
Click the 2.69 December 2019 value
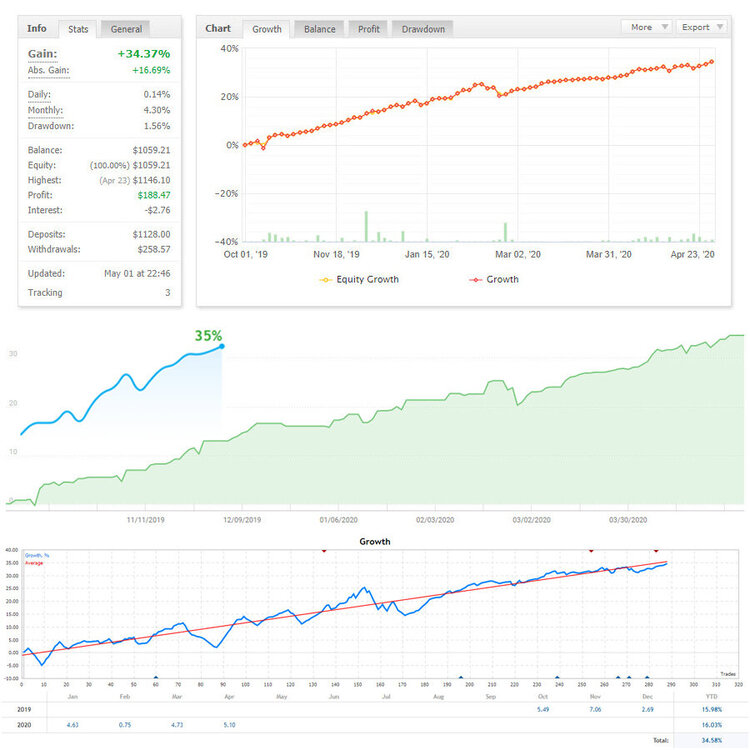pos(647,709)
